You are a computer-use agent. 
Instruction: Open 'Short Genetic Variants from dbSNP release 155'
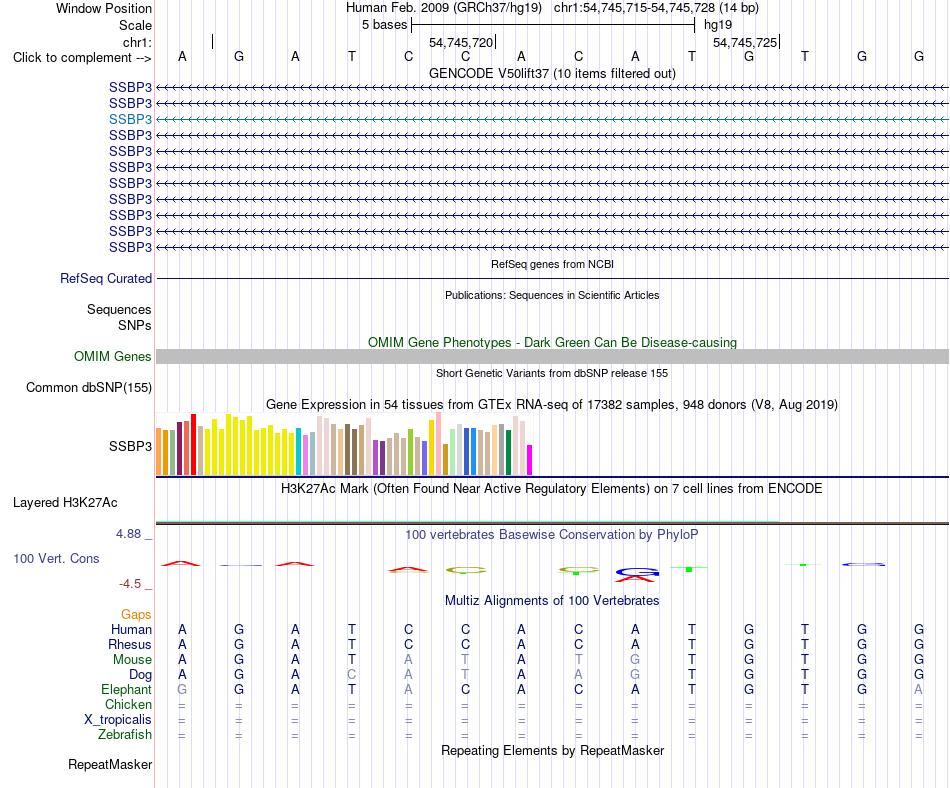(552, 373)
